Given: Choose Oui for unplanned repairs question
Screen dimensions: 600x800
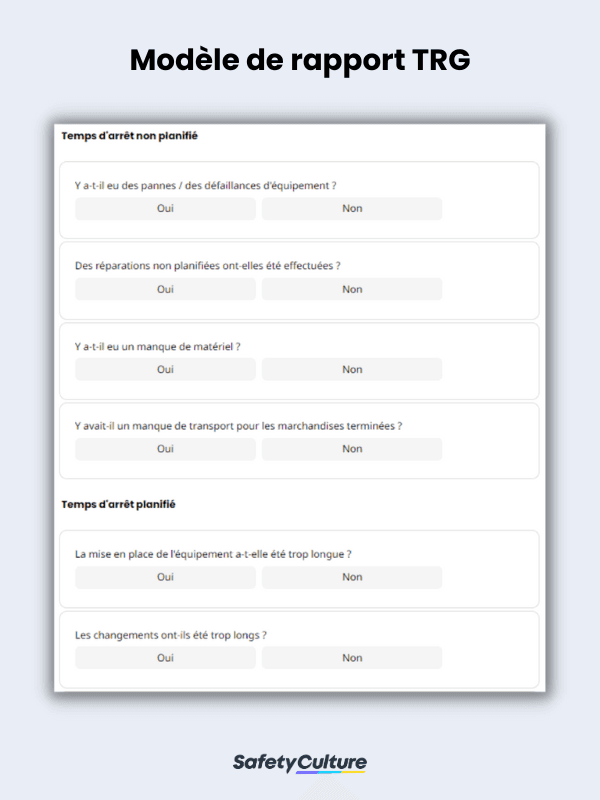Looking at the screenshot, I should click(x=165, y=289).
